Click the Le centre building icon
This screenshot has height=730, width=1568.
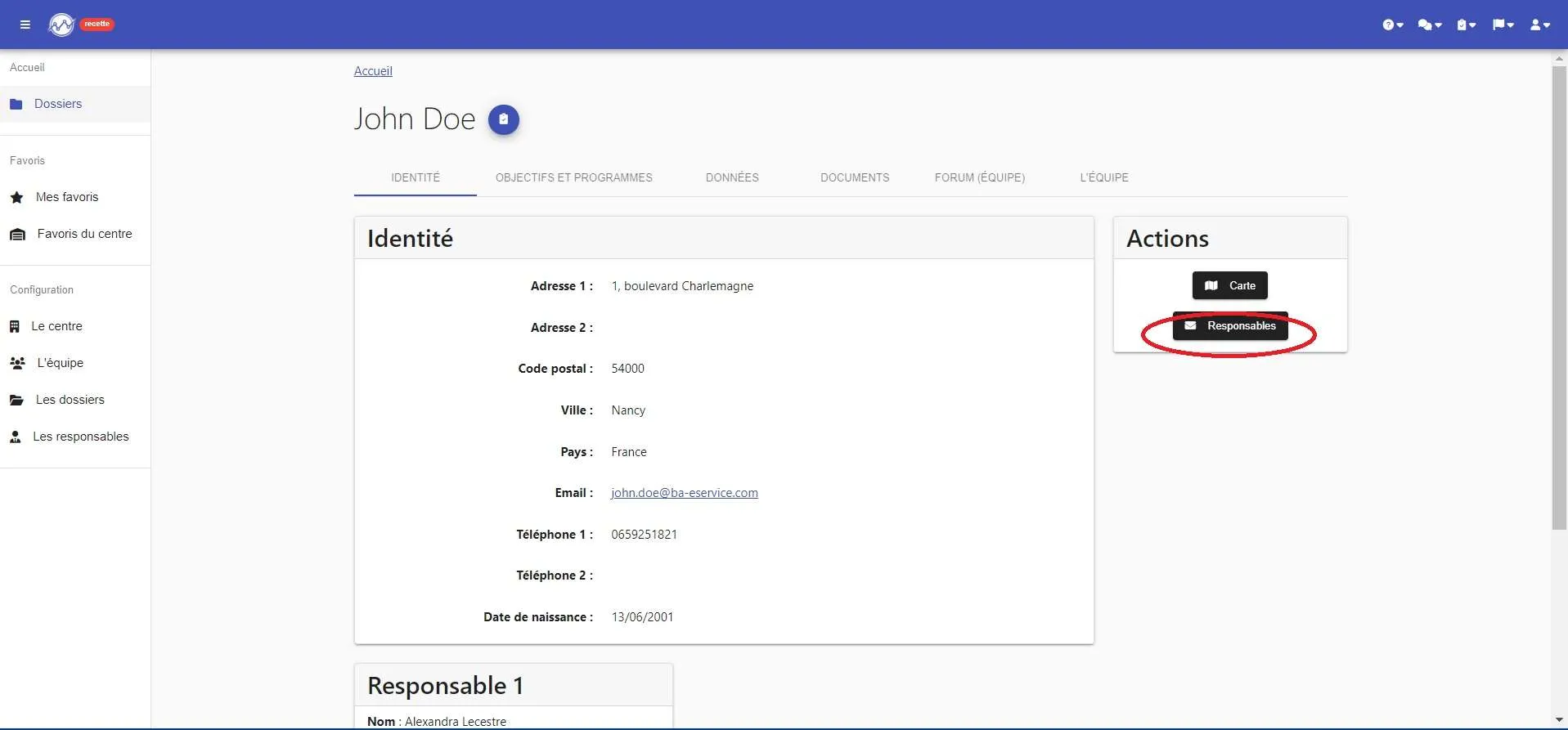[x=14, y=327]
